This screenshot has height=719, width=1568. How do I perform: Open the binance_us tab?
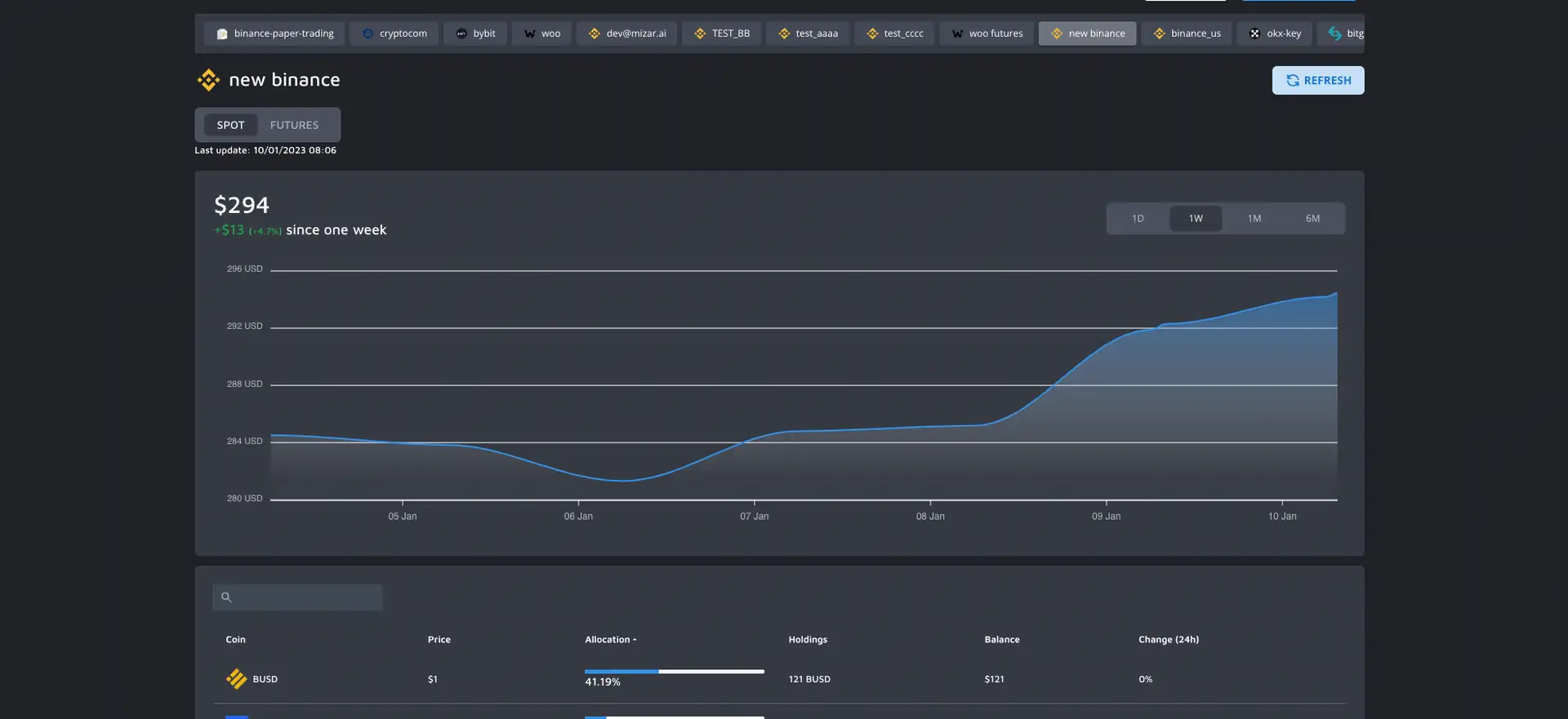coord(1186,33)
